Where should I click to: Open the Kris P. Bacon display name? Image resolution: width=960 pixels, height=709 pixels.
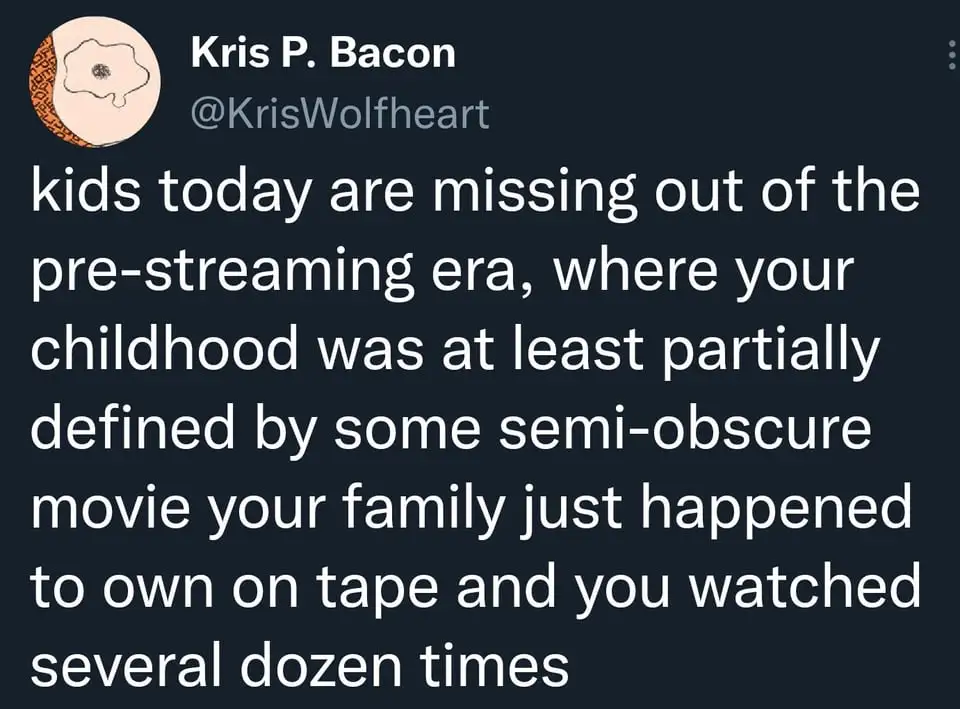pos(323,53)
